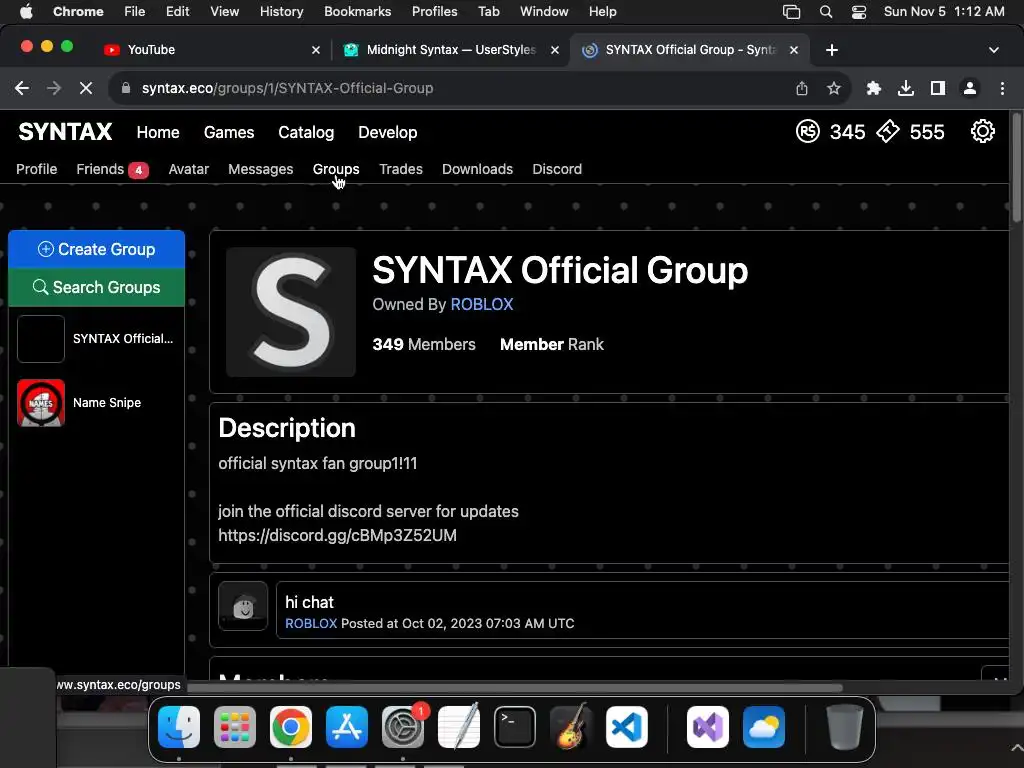Screen dimensions: 1024x768
Task: Open Profile from sub navigation
Action: (x=37, y=169)
